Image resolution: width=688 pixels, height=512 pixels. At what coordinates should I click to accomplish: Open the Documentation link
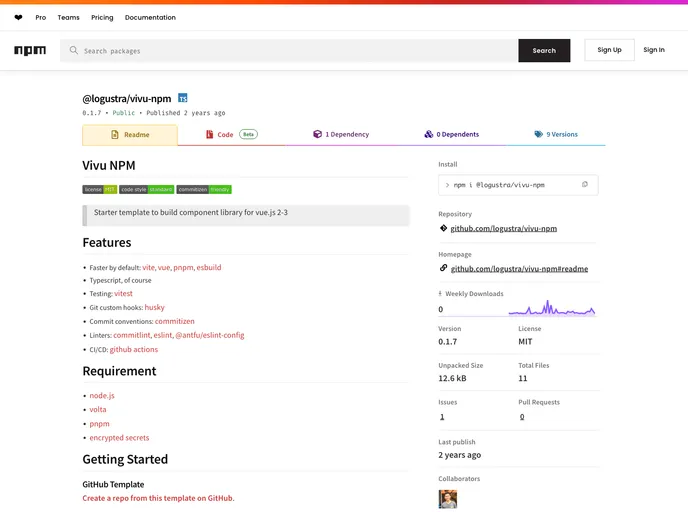pos(150,18)
